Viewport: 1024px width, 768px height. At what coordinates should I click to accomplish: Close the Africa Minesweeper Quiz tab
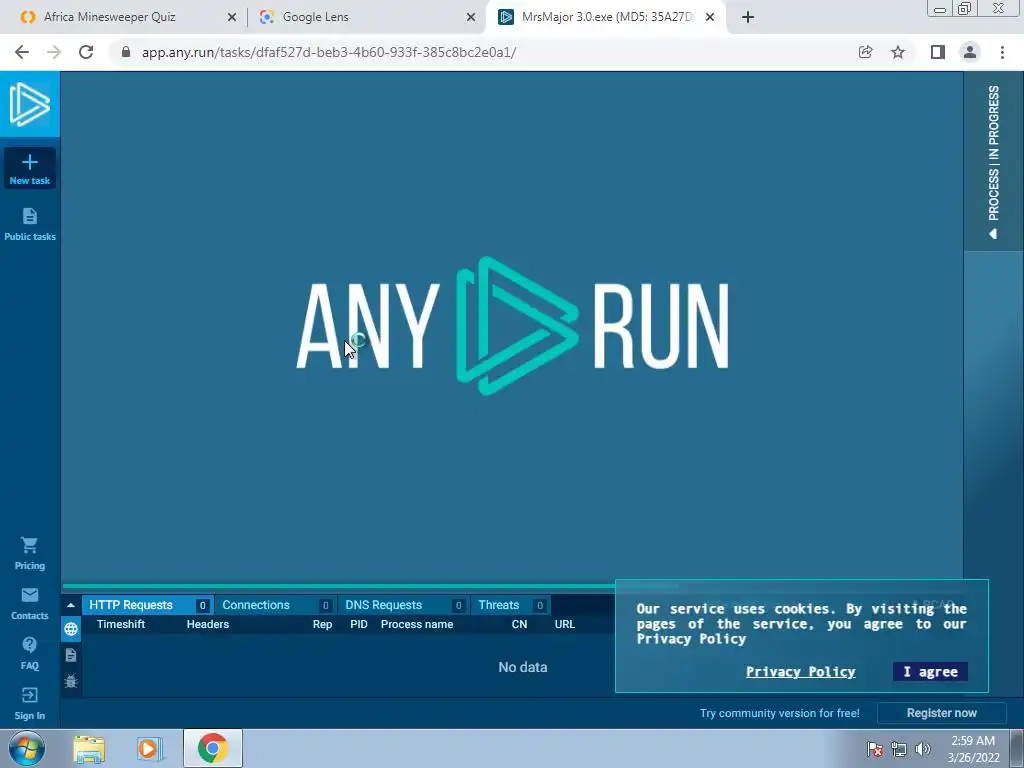tap(231, 17)
